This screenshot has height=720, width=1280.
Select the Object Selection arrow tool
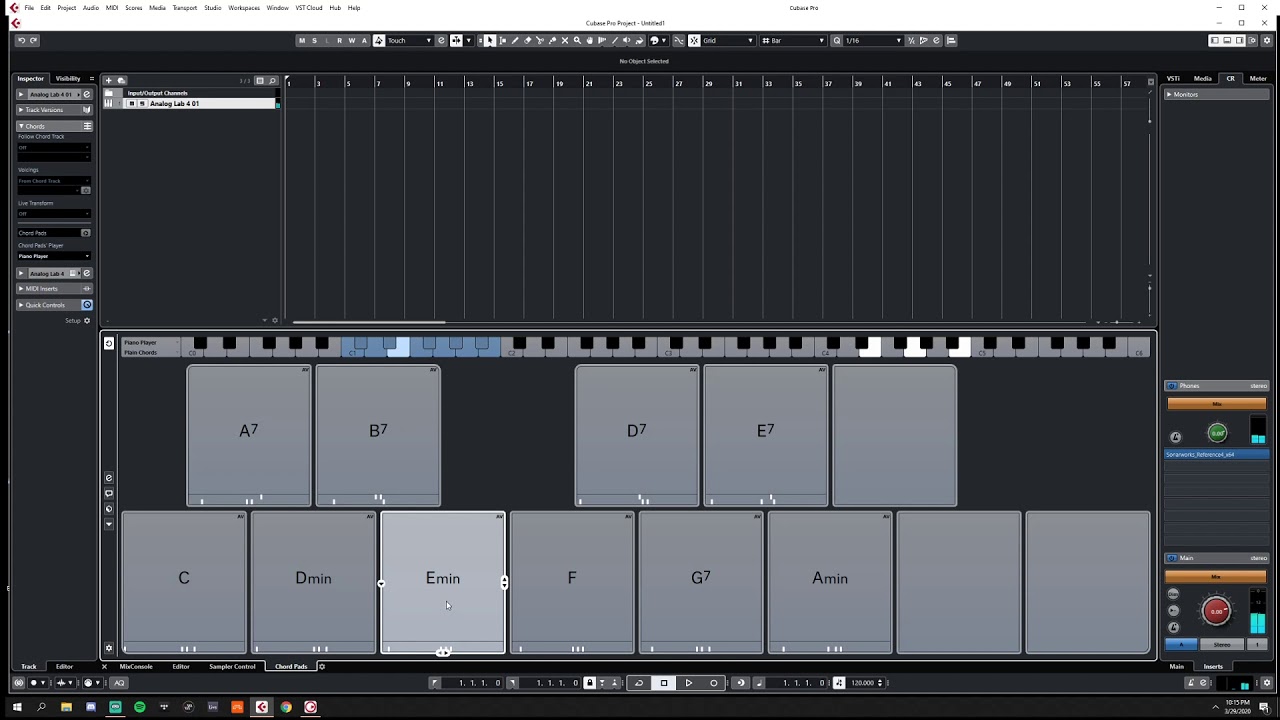489,40
